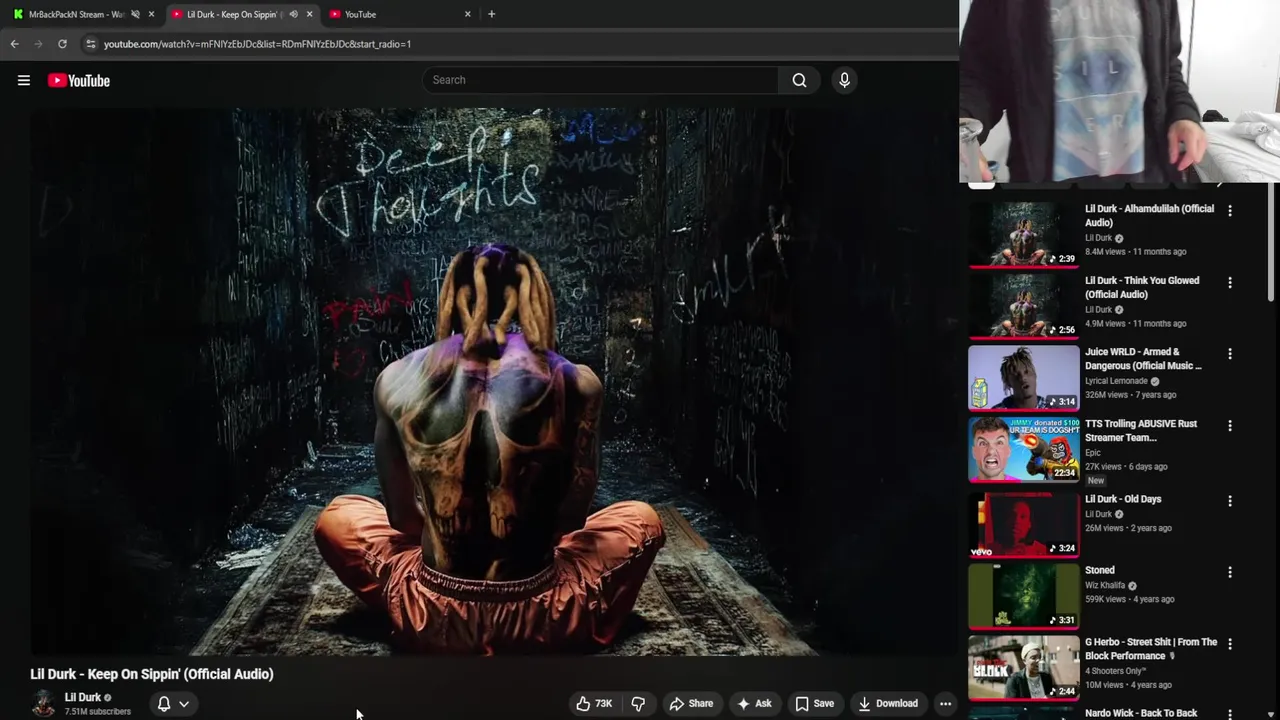Viewport: 1280px width, 720px height.
Task: Like the video with thumbs up
Action: (x=594, y=704)
